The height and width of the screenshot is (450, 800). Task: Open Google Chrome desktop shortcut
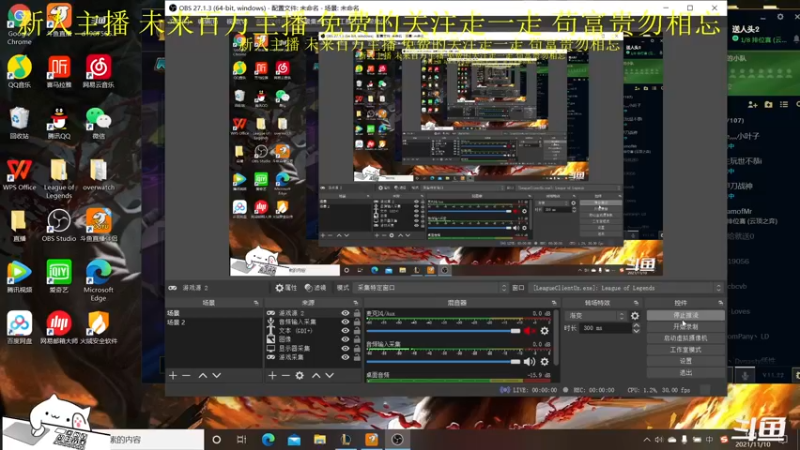click(x=19, y=24)
